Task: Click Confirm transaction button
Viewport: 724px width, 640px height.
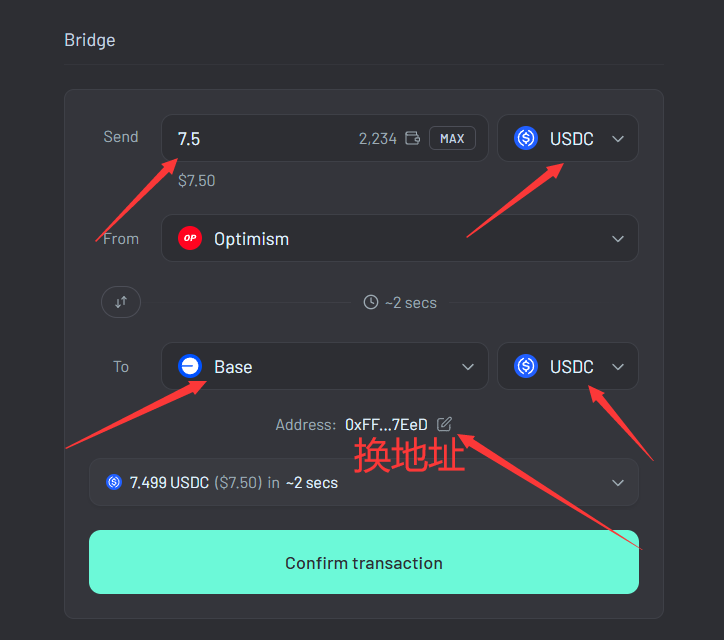Action: point(364,562)
